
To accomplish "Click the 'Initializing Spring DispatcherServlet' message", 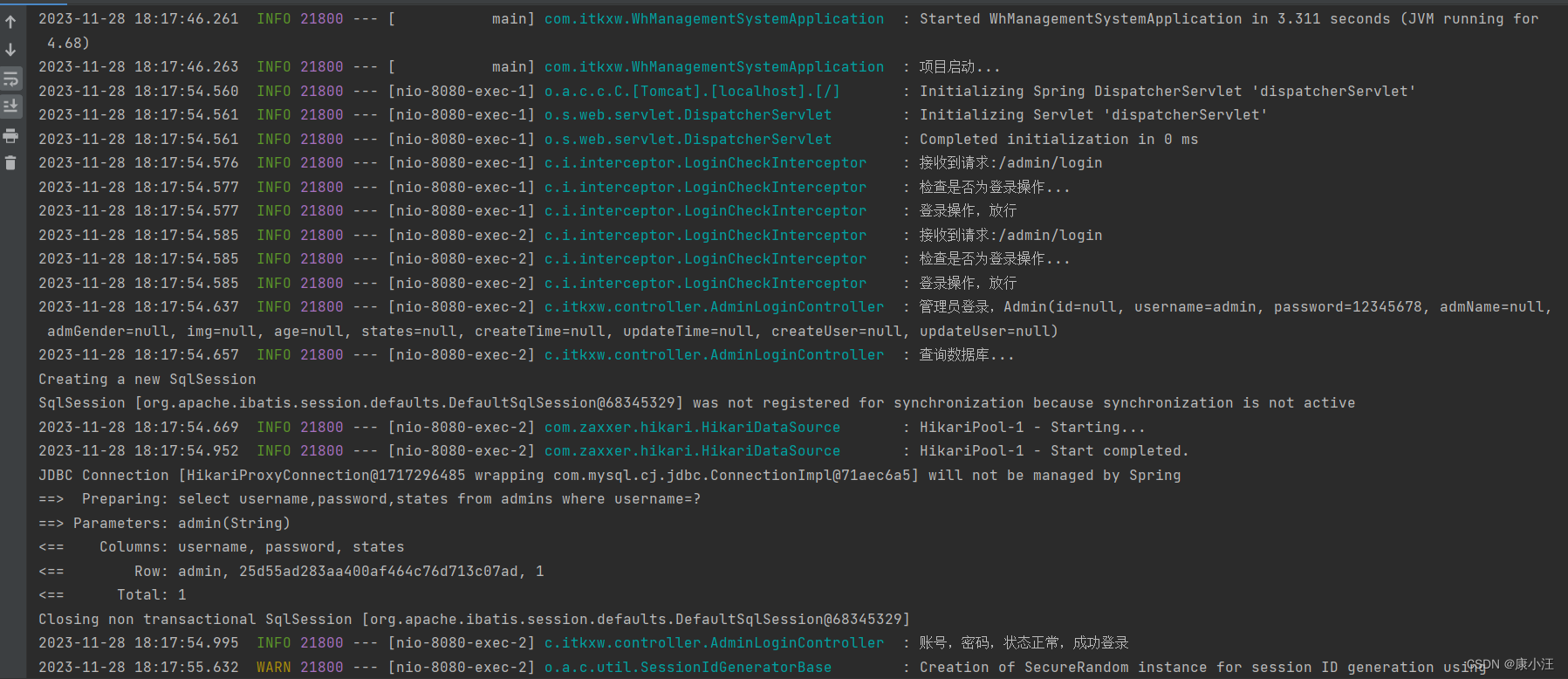I will (1167, 91).
